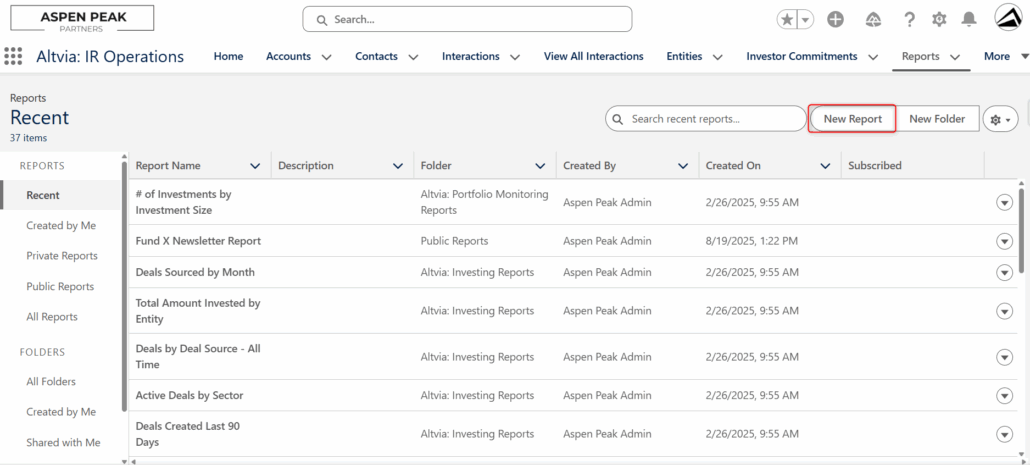Screen dimensions: 1030x465
Task: Click the Altvia: Portfolio Monitoring Reports folder
Action: (x=484, y=202)
